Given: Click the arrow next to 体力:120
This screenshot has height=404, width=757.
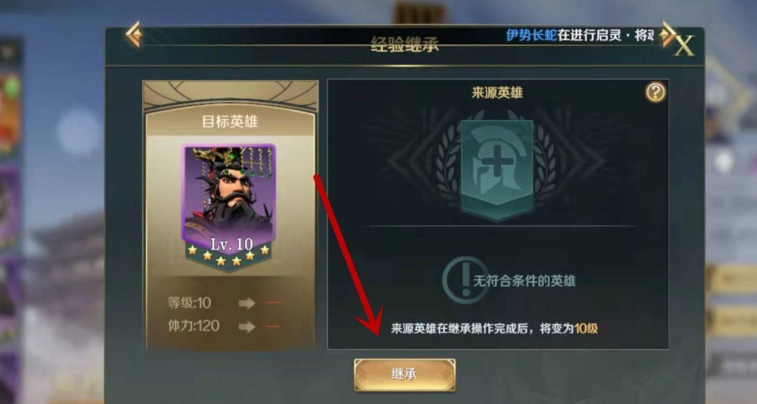Looking at the screenshot, I should [247, 327].
